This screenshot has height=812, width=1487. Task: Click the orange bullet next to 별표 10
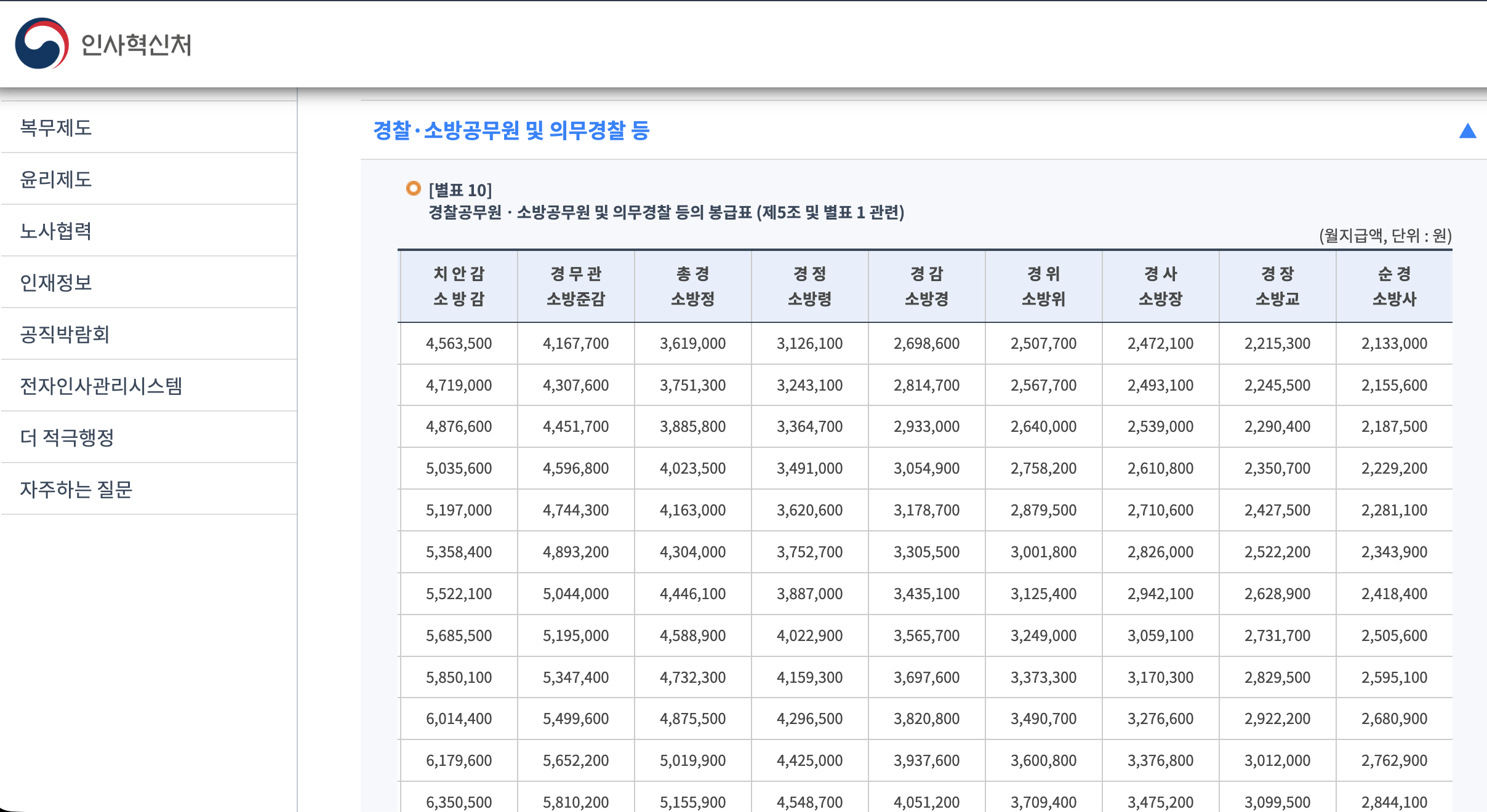[x=414, y=188]
